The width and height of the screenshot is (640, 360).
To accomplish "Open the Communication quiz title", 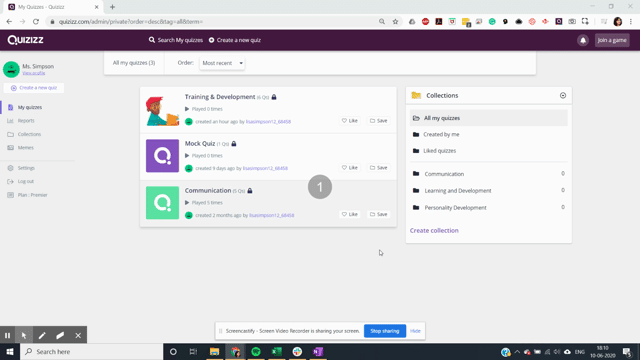I will (208, 190).
